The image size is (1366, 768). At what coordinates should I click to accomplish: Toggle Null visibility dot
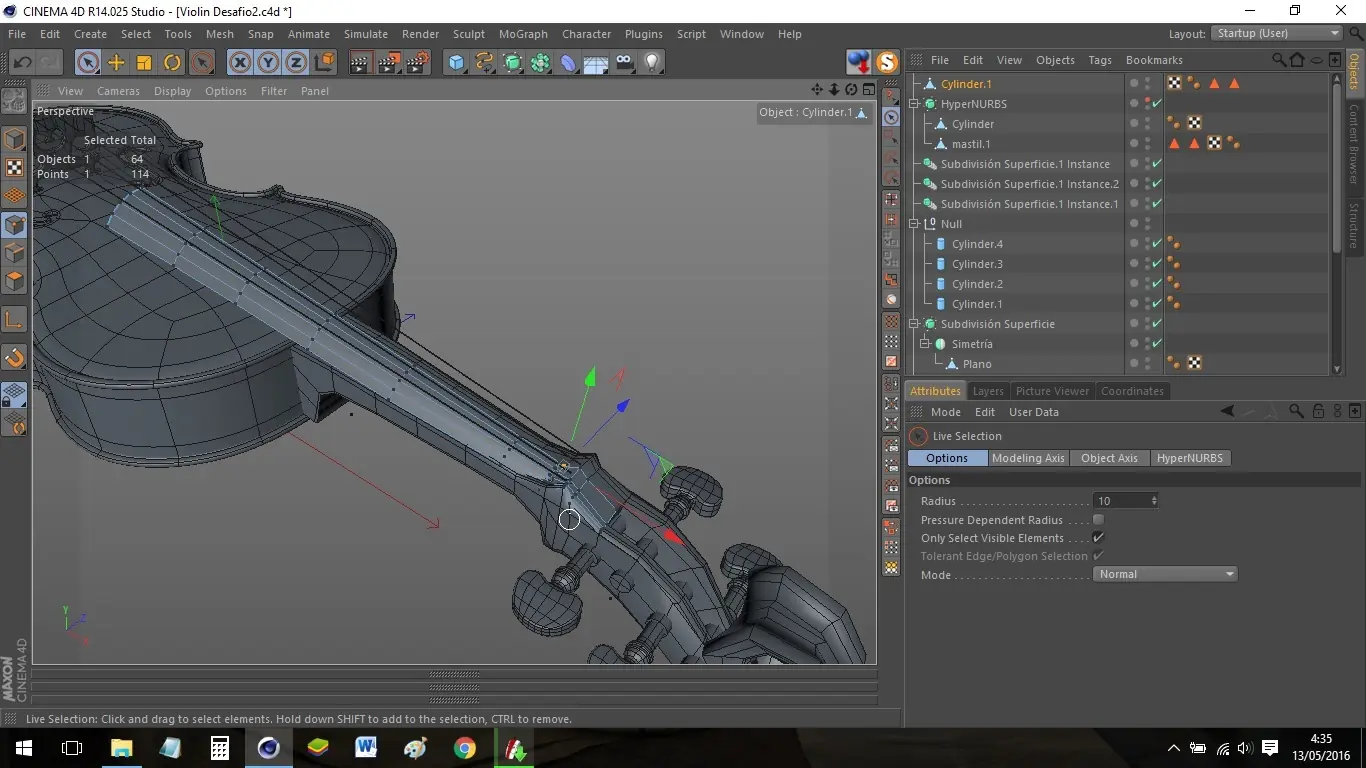[1134, 224]
